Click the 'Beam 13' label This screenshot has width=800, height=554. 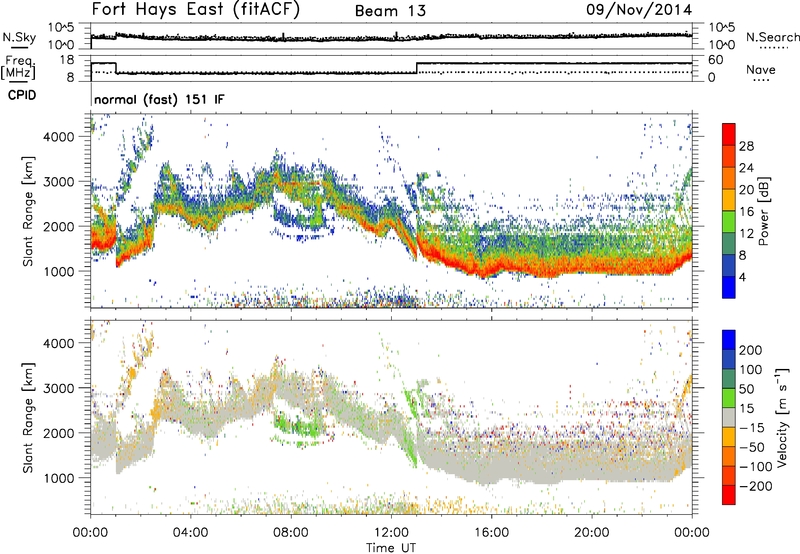[390, 11]
